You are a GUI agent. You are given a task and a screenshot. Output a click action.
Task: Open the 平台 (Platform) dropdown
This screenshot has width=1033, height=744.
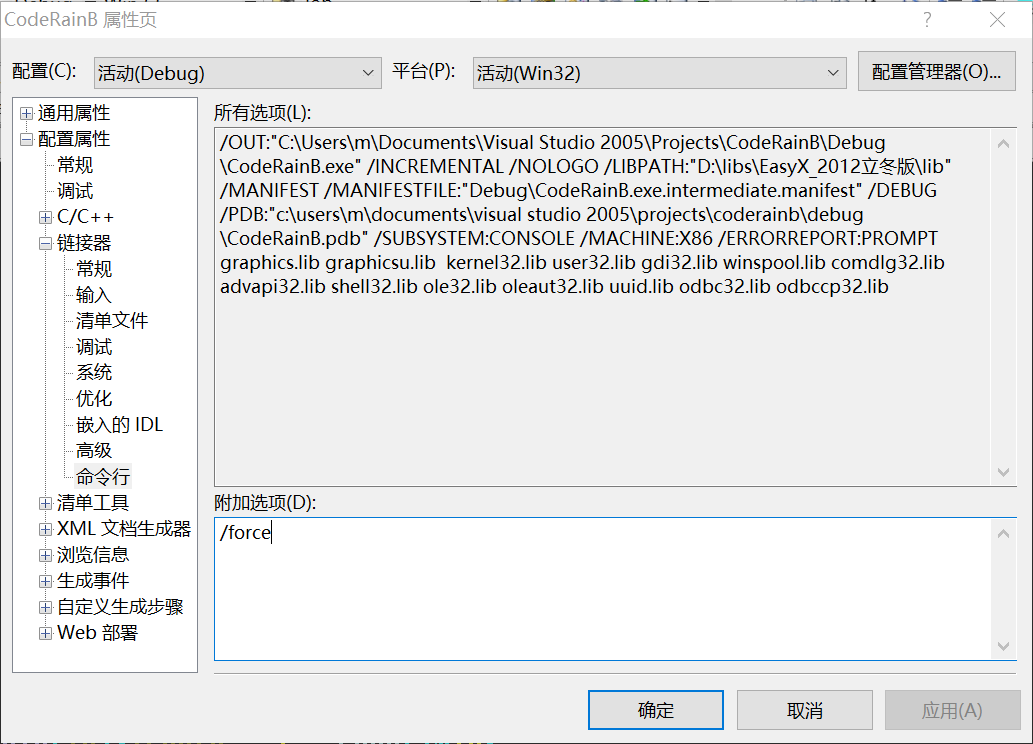[x=659, y=73]
